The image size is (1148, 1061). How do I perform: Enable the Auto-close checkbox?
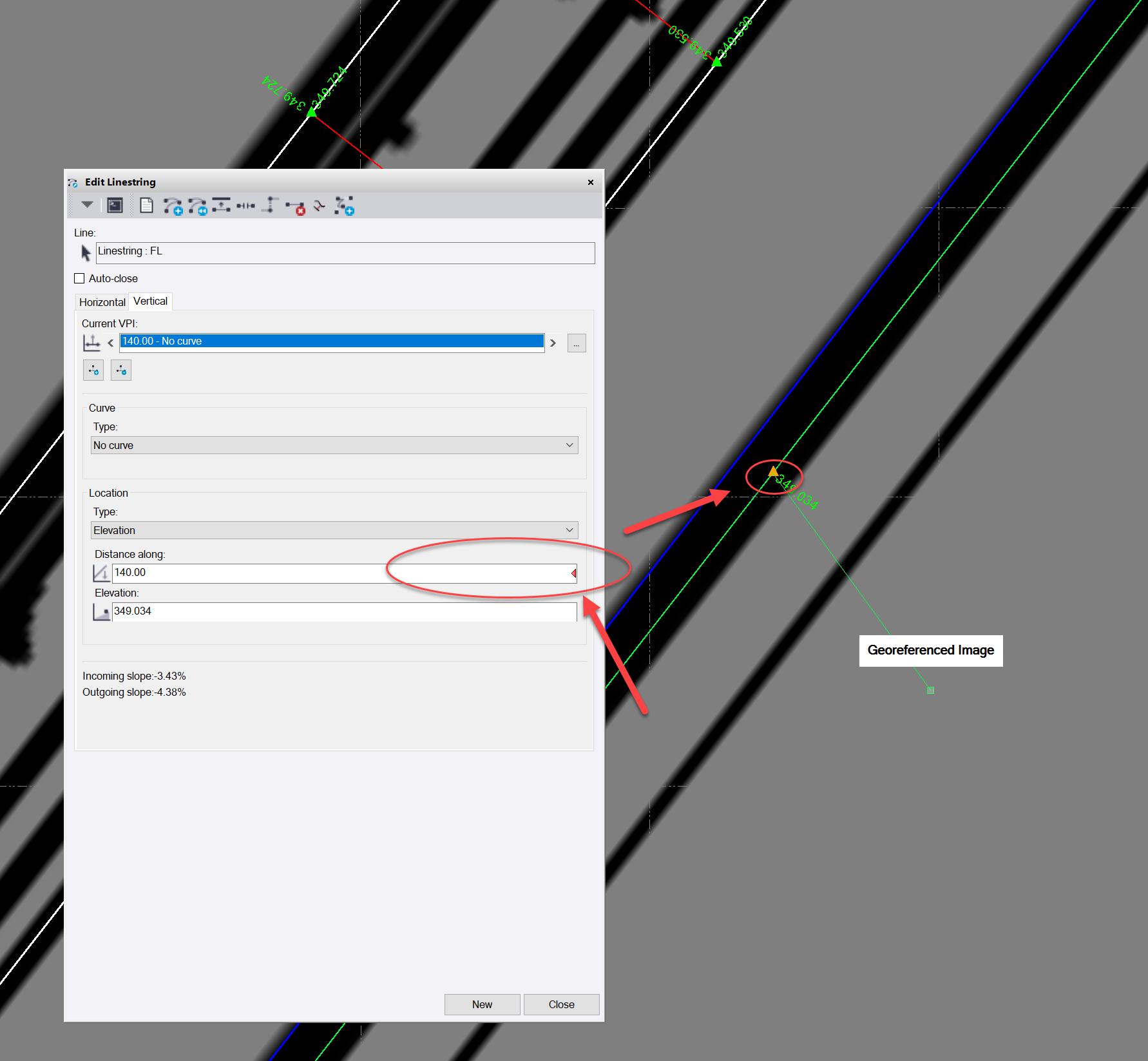(x=79, y=278)
